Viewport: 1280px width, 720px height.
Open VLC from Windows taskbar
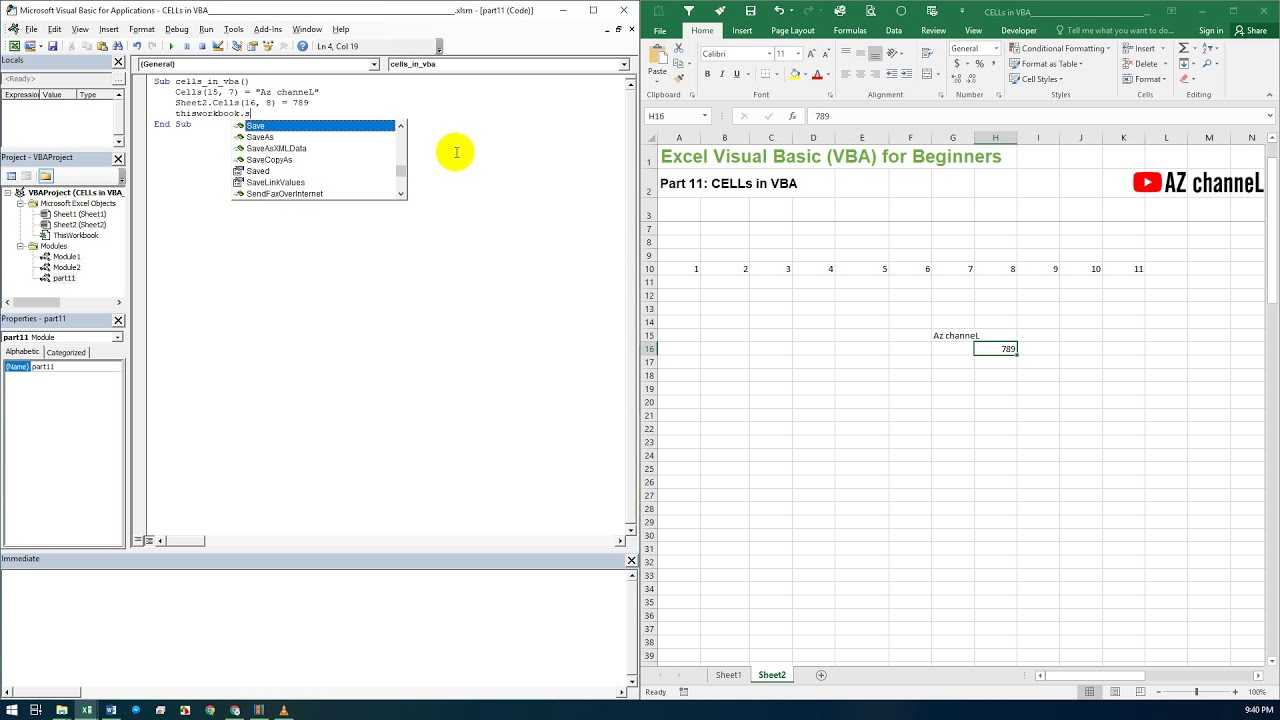tap(283, 710)
